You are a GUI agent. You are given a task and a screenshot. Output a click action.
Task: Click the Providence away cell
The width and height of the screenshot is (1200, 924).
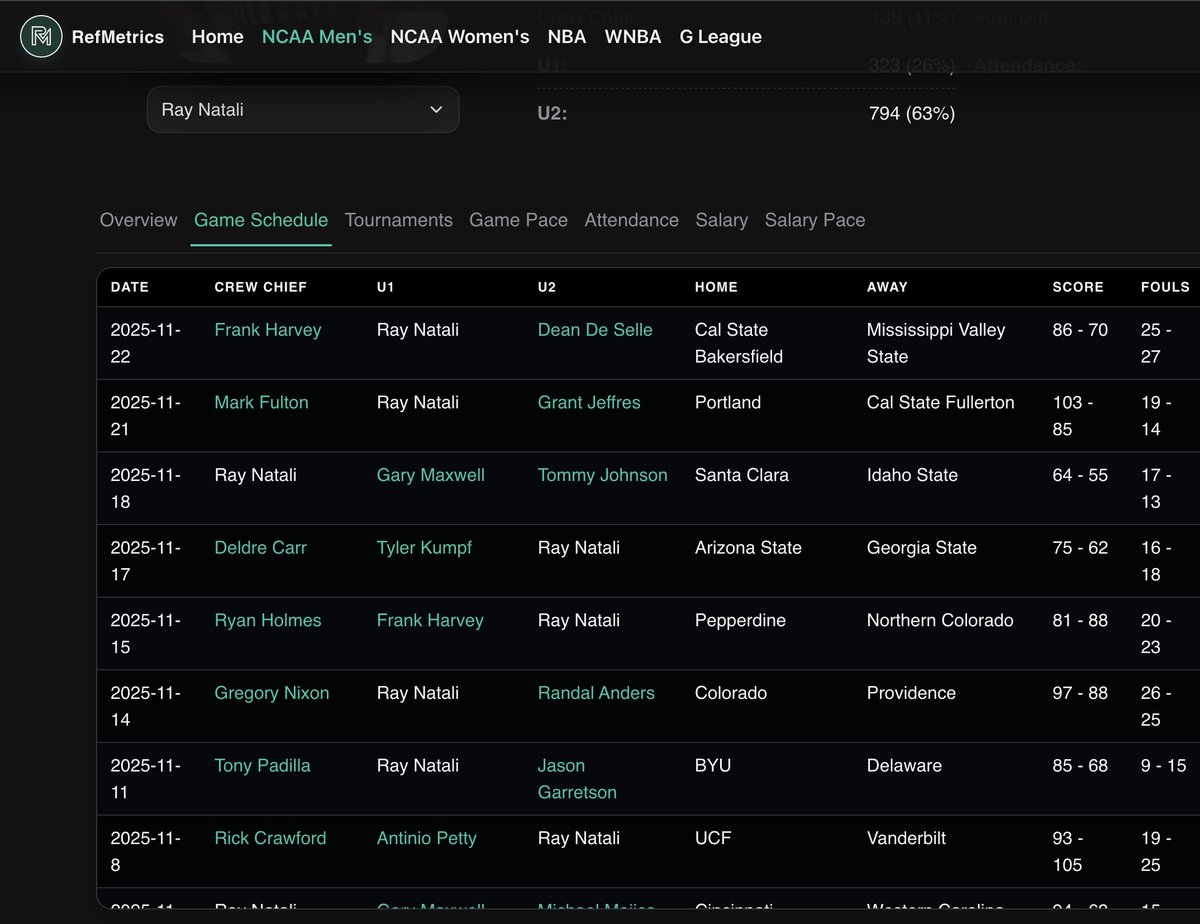point(911,693)
